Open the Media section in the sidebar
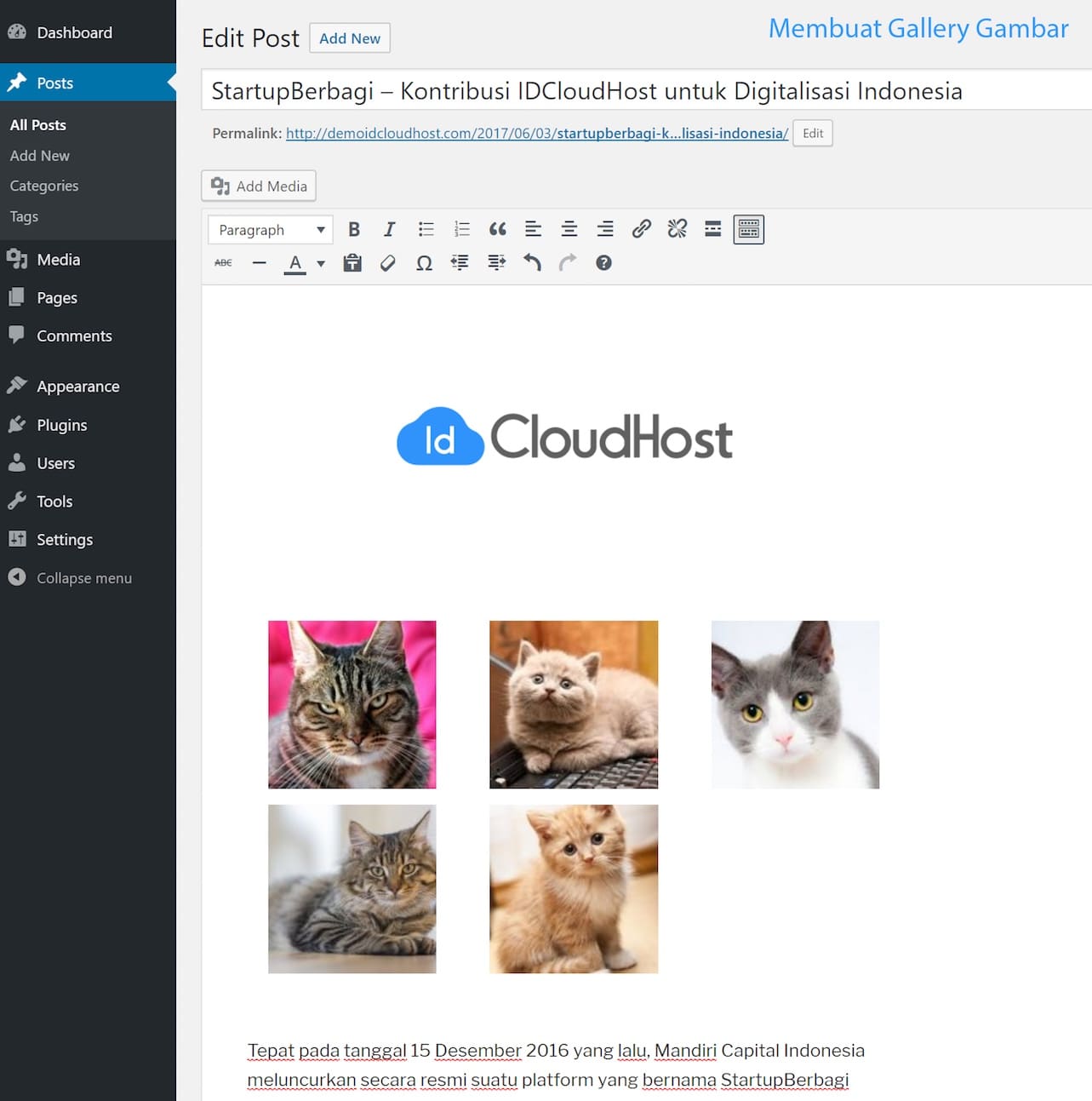Viewport: 1092px width, 1101px height. [56, 259]
